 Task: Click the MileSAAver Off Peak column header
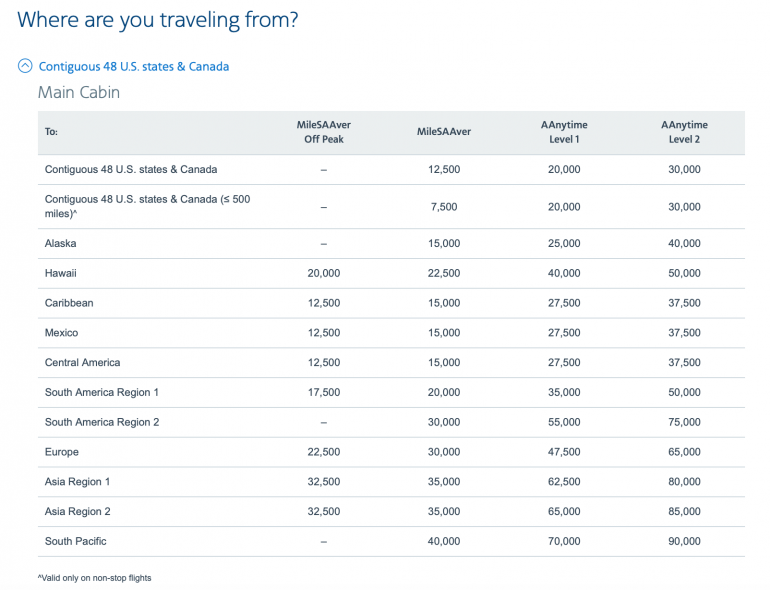[x=323, y=132]
